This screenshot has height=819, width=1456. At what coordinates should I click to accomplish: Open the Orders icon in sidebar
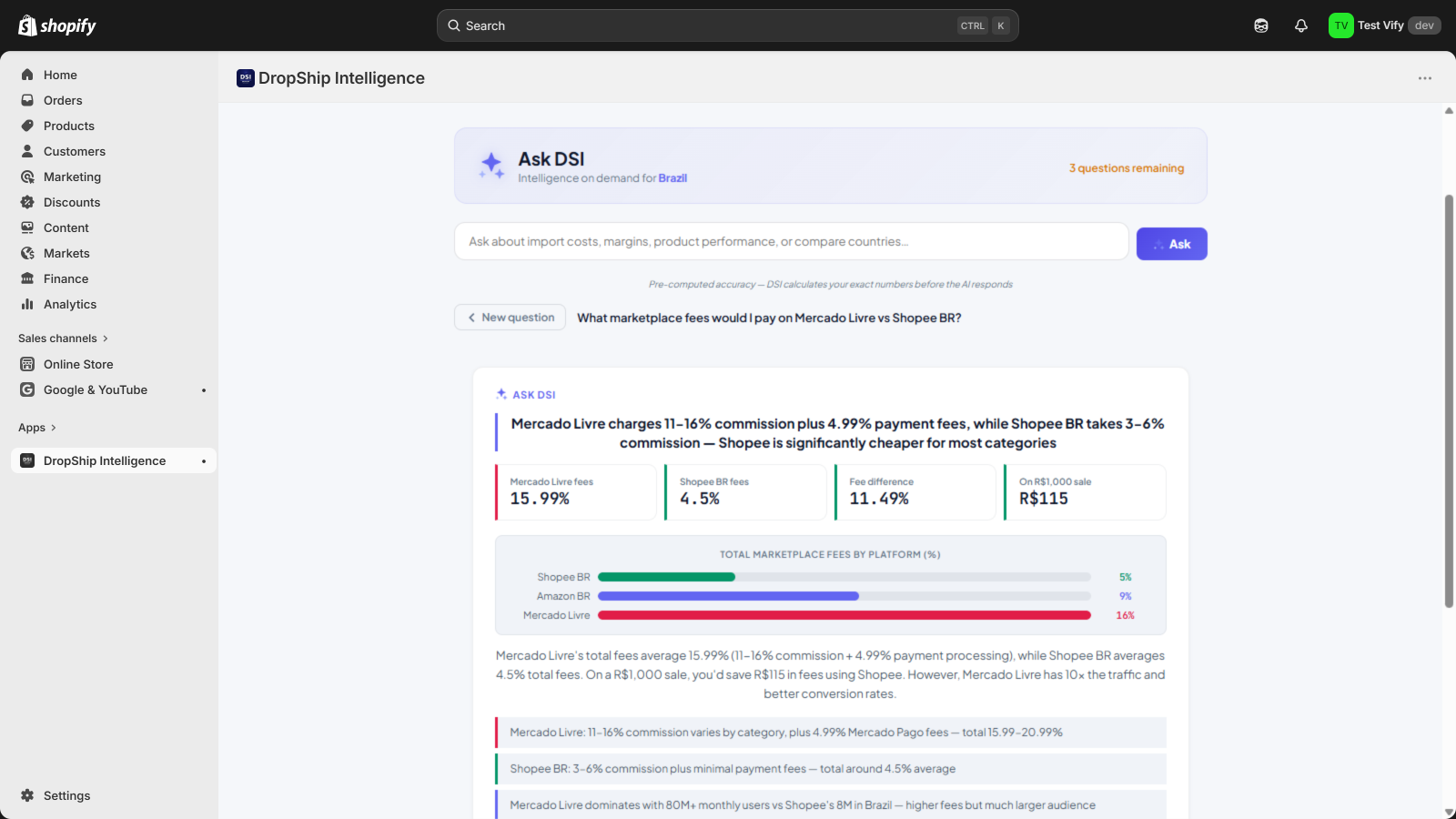coord(27,100)
